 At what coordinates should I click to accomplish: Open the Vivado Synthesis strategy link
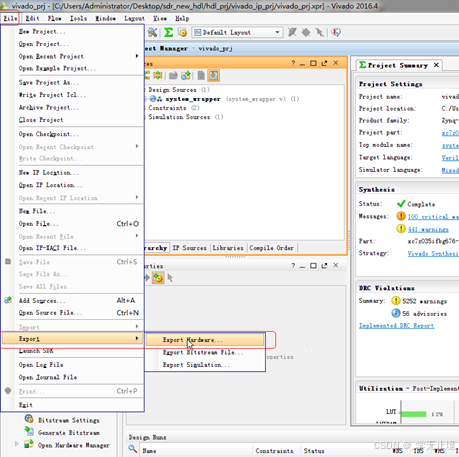[433, 254]
